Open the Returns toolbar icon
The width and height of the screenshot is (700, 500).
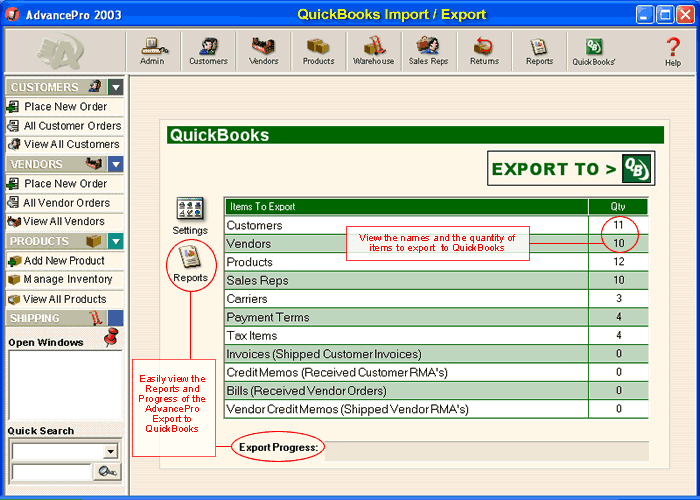tap(484, 51)
